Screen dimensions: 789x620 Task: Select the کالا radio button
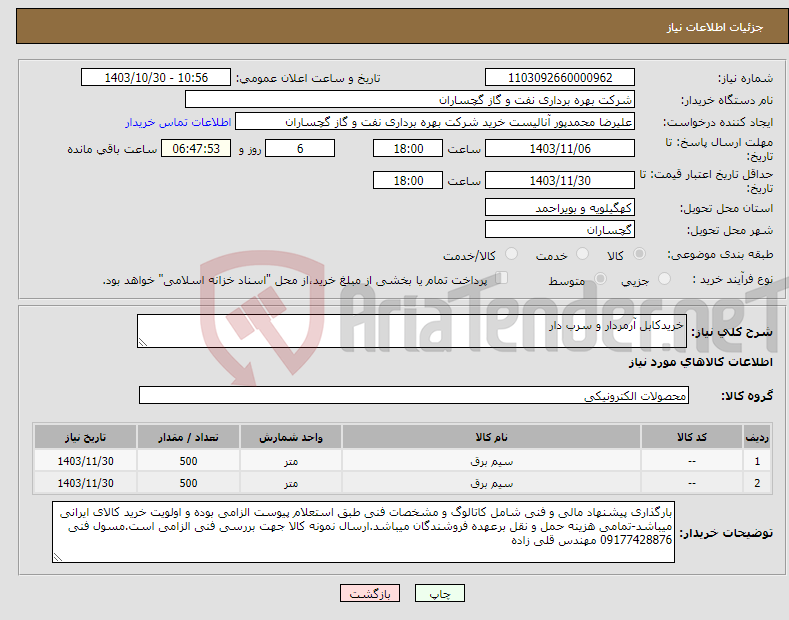point(640,254)
